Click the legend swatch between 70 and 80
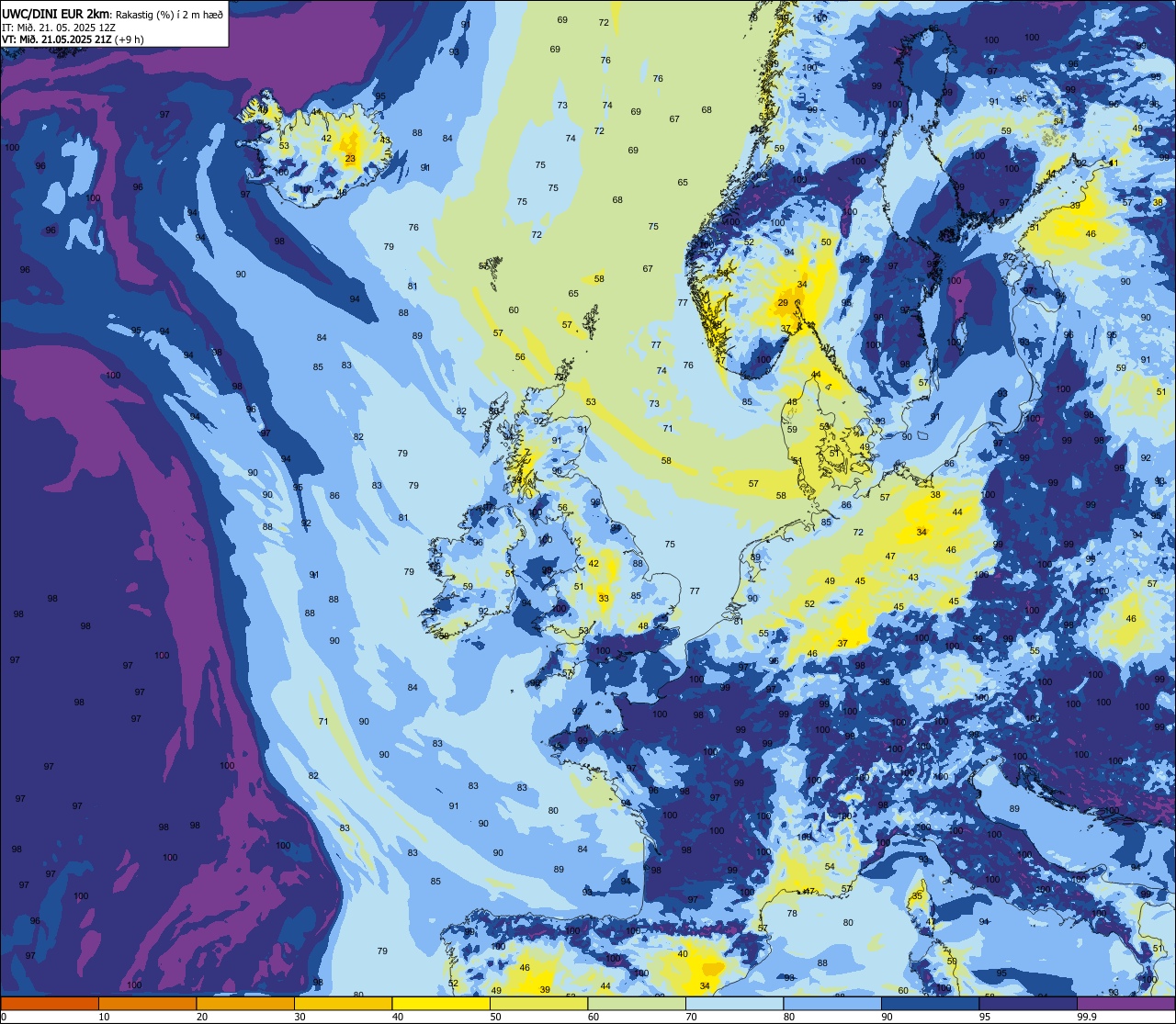 (x=734, y=1004)
